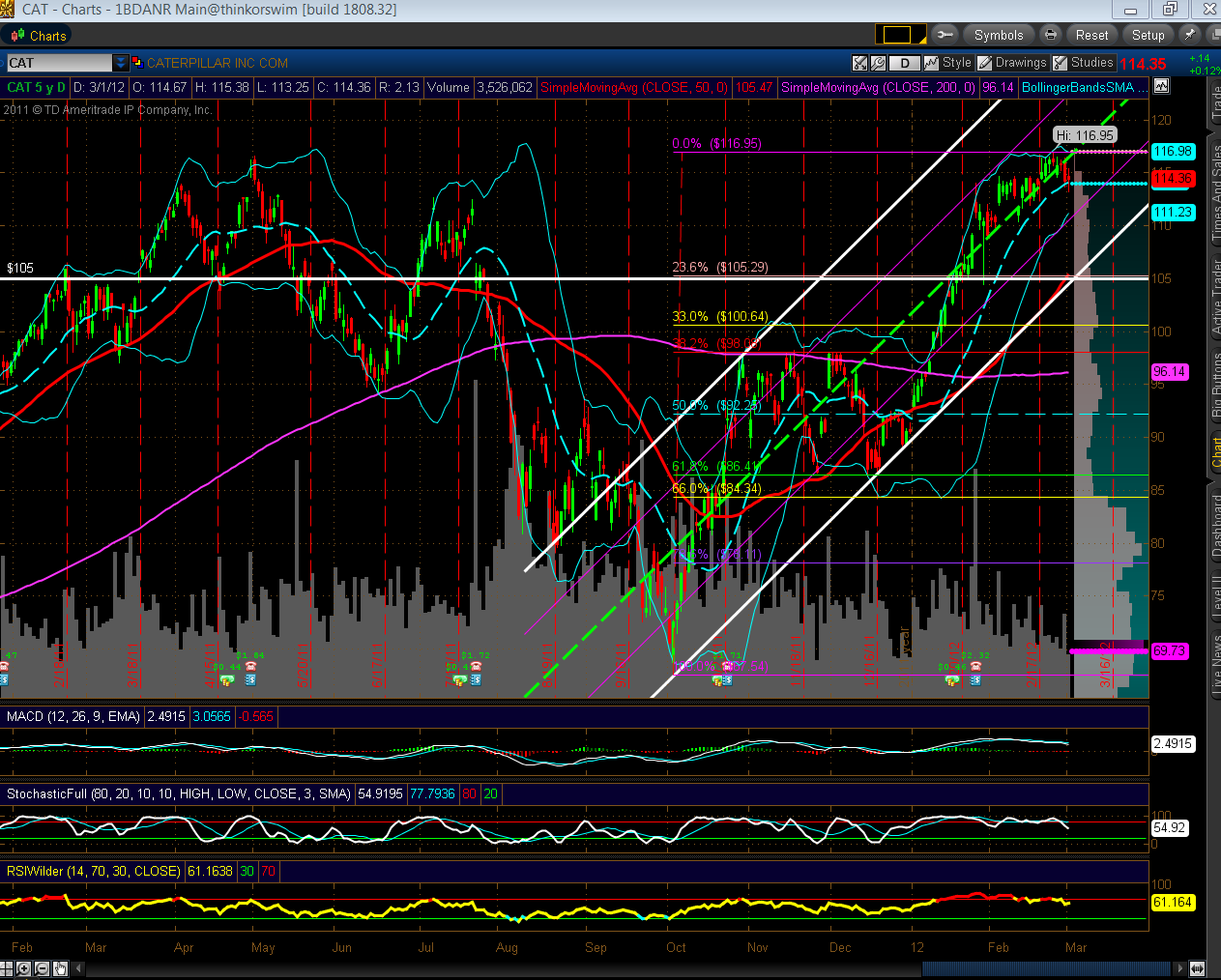Click the Symbols button
The image size is (1221, 980).
[x=999, y=35]
